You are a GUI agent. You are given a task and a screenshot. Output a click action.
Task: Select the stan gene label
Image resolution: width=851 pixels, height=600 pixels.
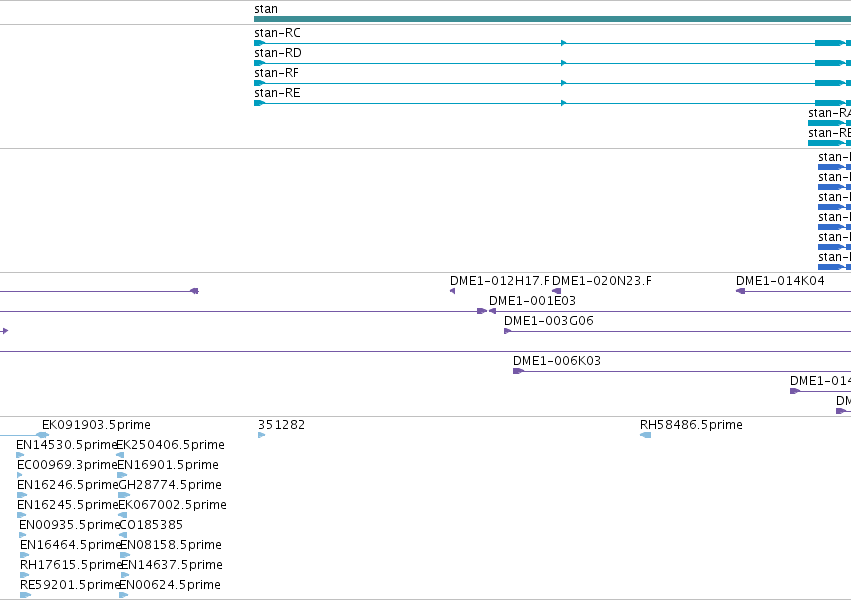266,9
